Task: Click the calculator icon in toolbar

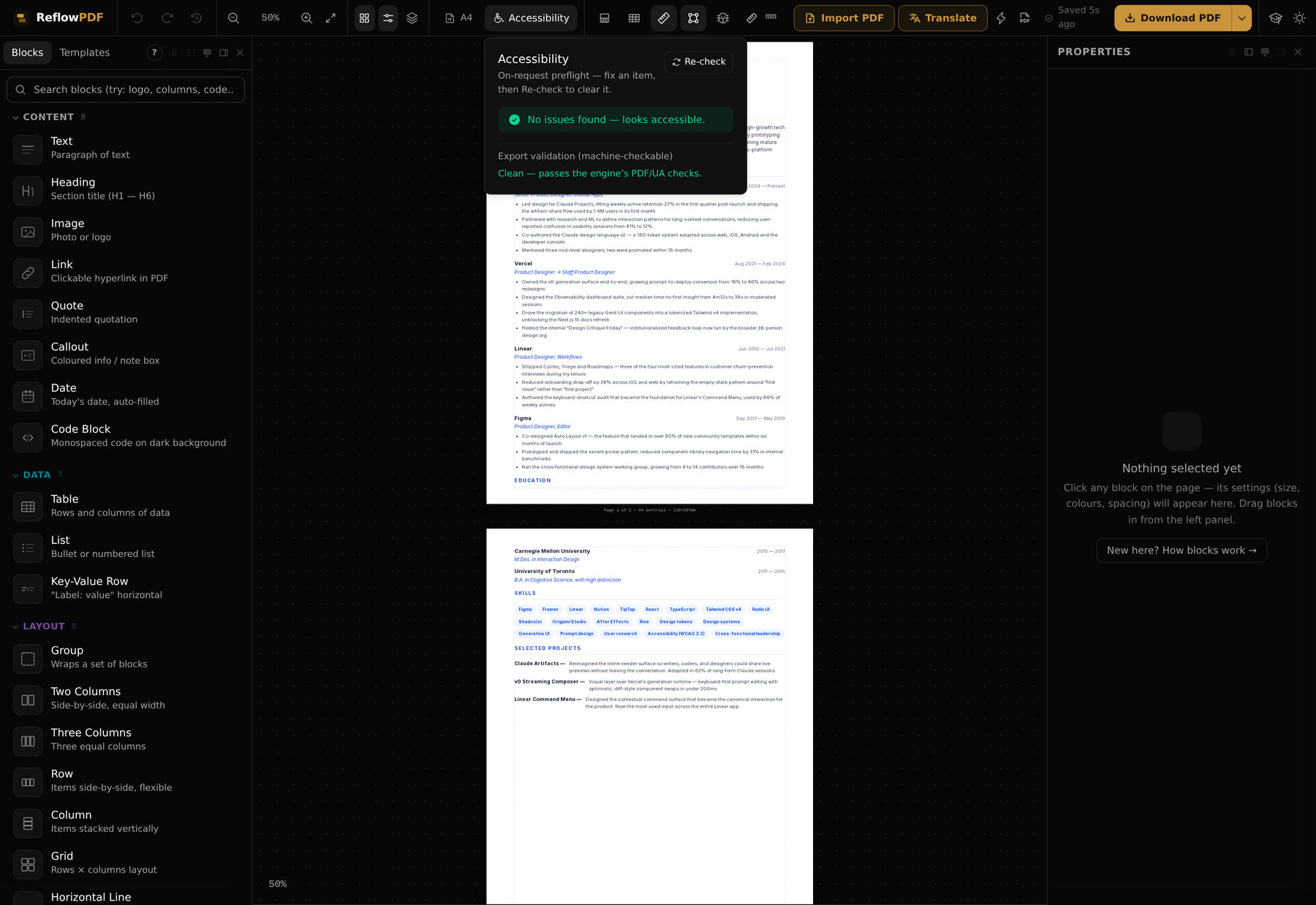Action: [x=605, y=18]
